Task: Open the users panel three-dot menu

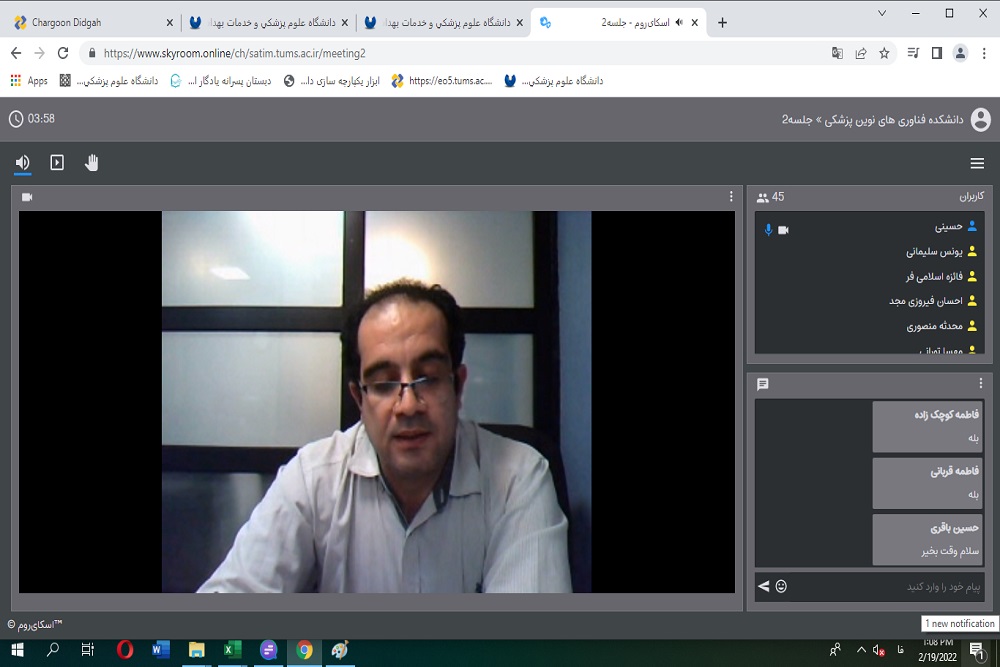Action: [x=981, y=197]
